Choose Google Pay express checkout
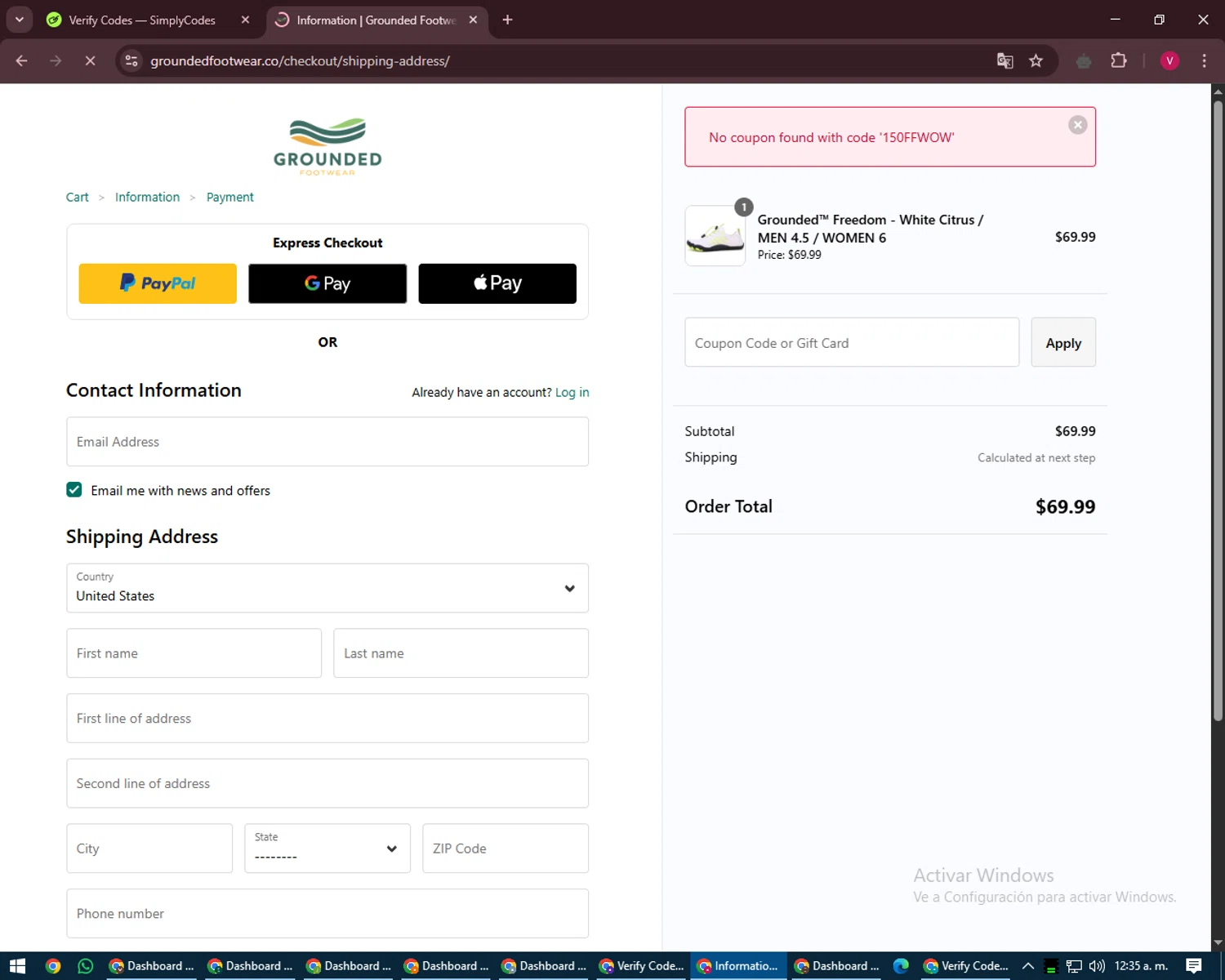The image size is (1225, 980). tap(327, 283)
